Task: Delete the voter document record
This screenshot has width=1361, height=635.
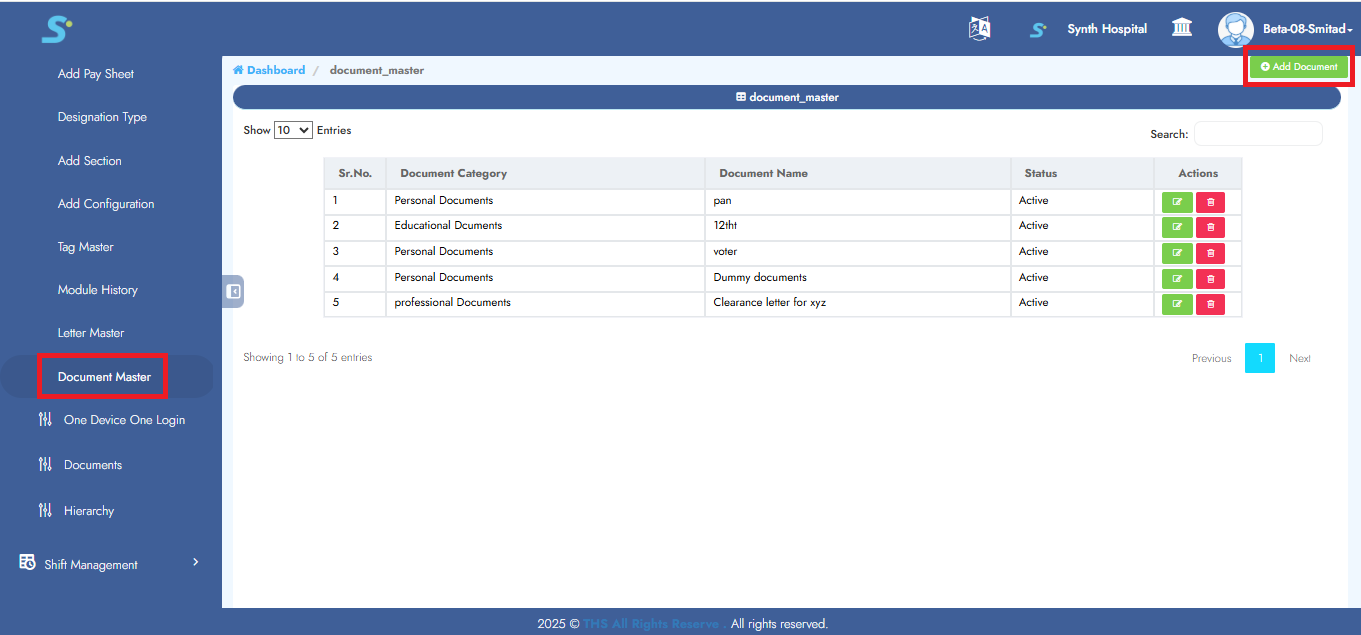Action: click(x=1210, y=252)
